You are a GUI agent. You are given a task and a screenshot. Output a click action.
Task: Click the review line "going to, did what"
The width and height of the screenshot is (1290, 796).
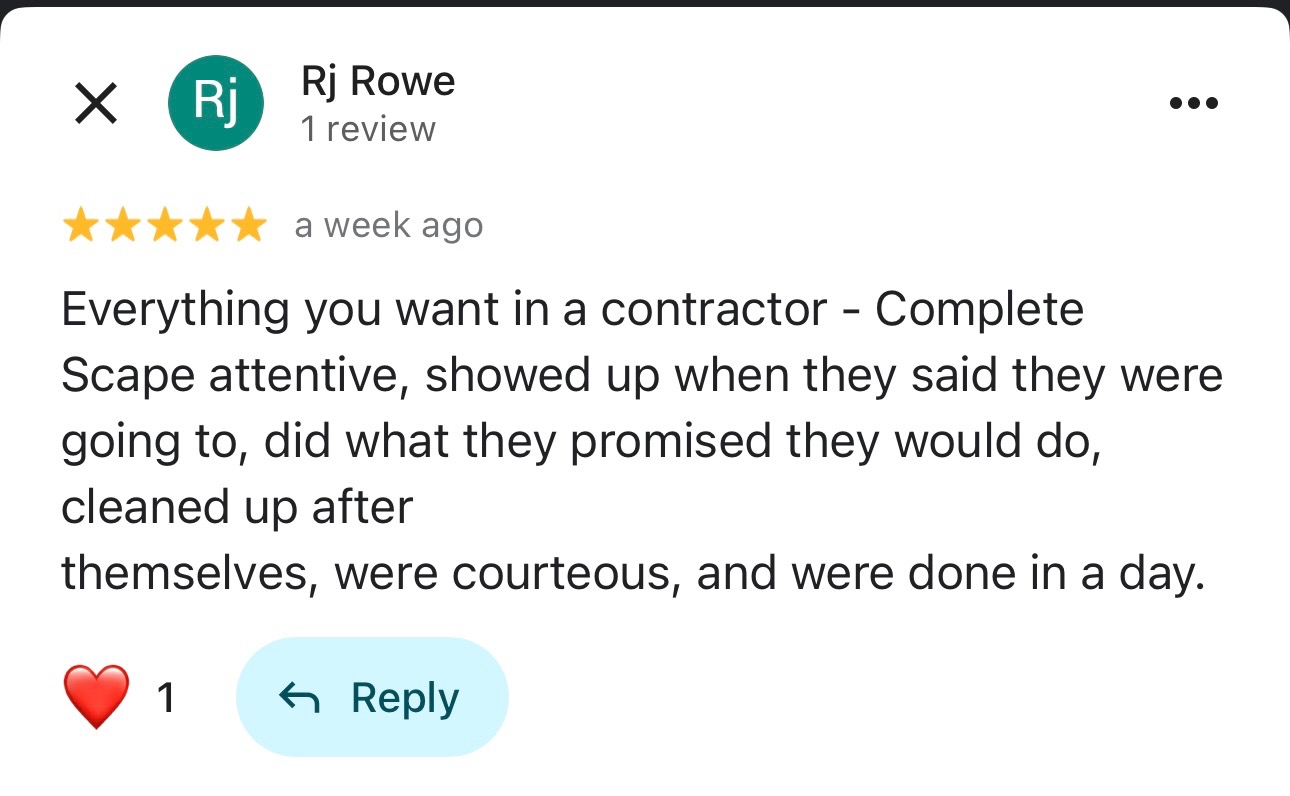tap(581, 441)
